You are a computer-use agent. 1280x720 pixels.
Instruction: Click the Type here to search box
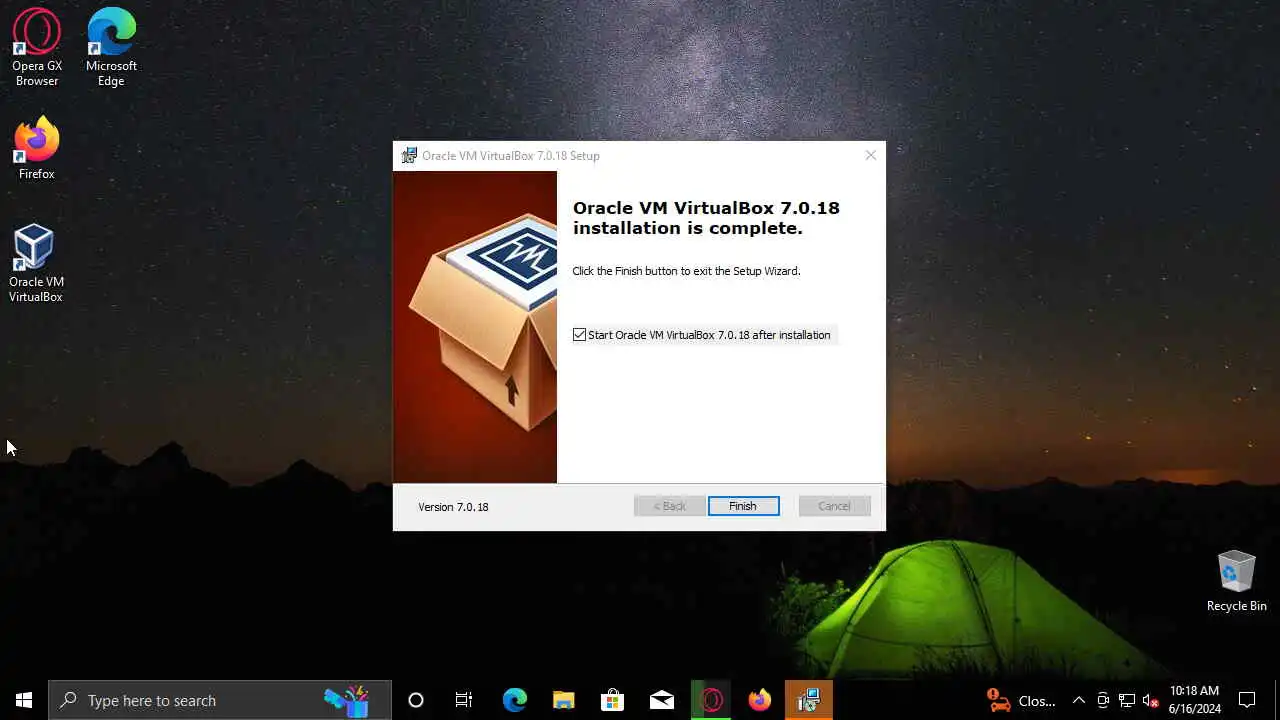coord(220,700)
